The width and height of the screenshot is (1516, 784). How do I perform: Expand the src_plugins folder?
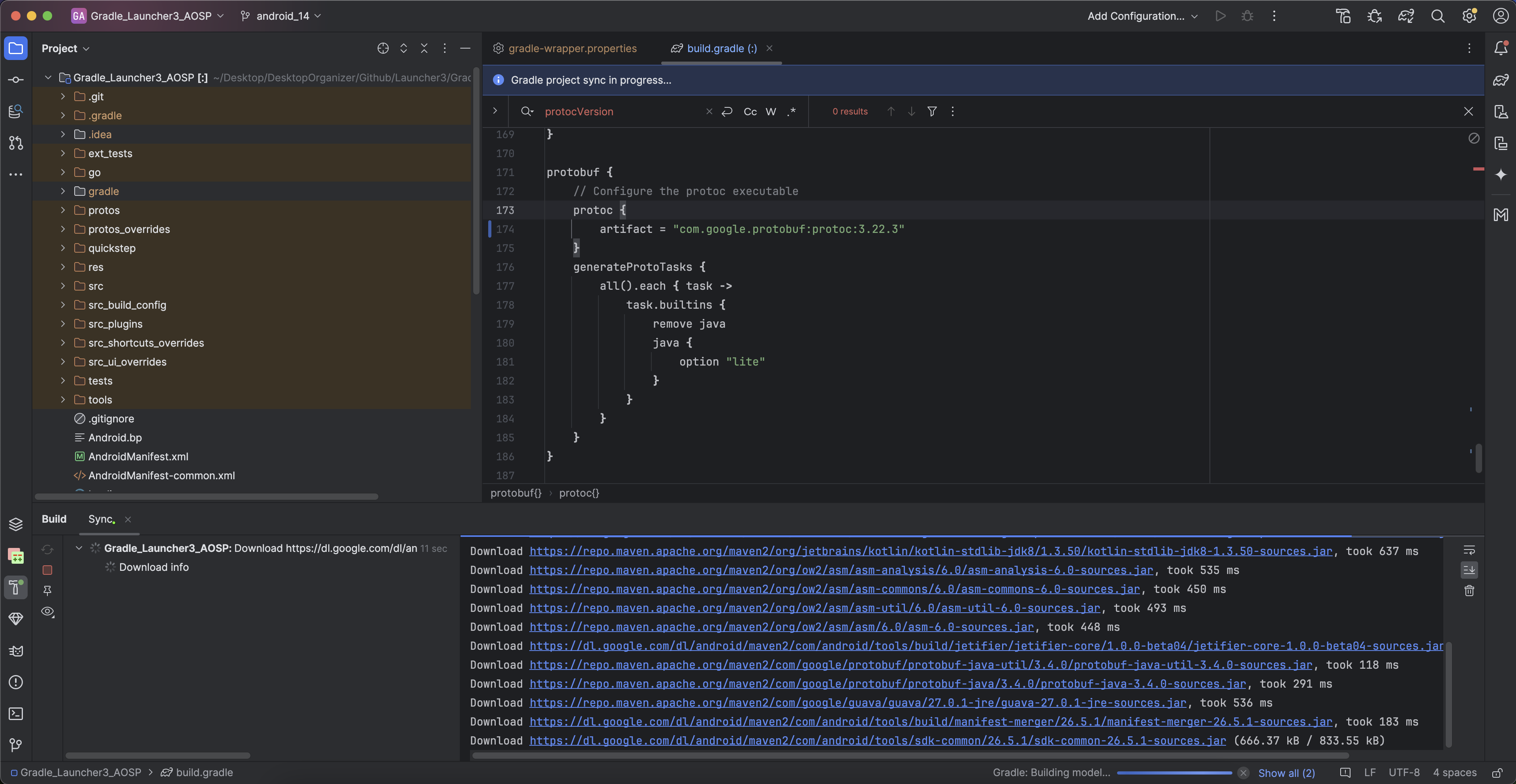click(x=63, y=323)
